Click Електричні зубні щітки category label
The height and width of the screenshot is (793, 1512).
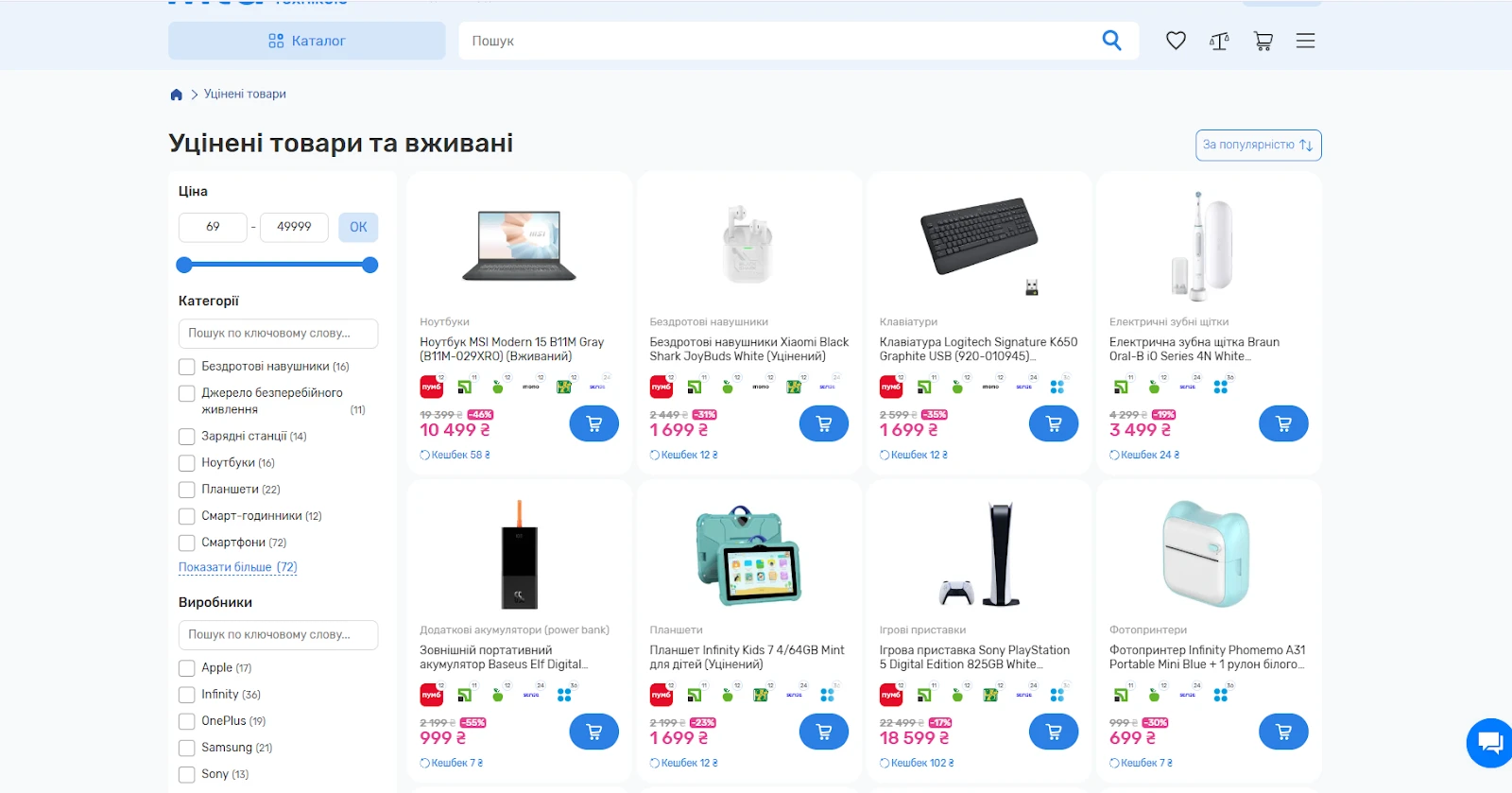[1169, 321]
